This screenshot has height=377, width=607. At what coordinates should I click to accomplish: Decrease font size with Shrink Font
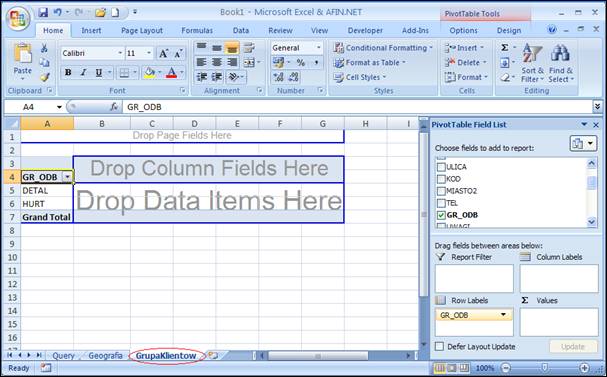pos(178,53)
